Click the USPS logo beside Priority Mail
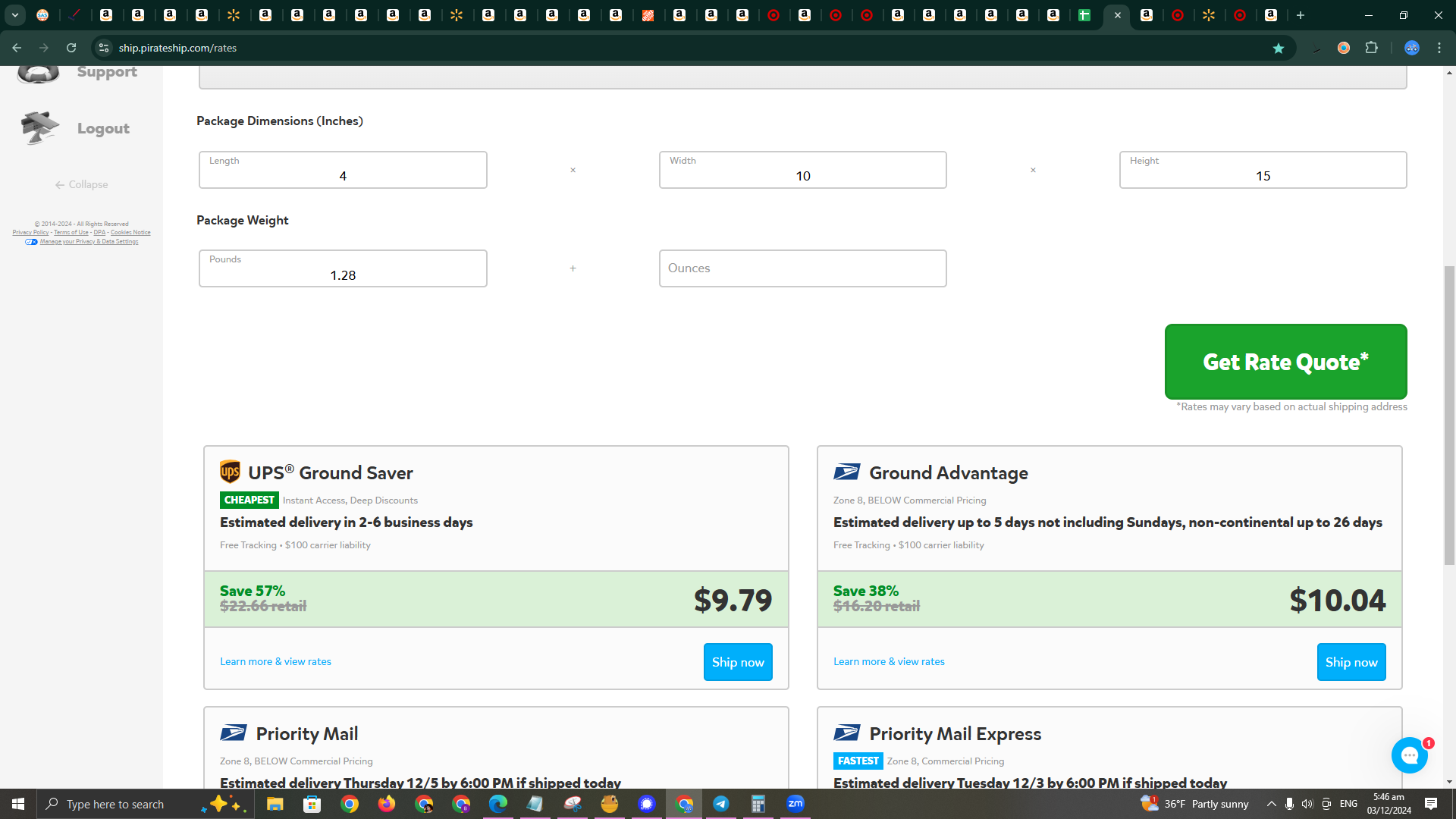1456x819 pixels. click(x=233, y=733)
